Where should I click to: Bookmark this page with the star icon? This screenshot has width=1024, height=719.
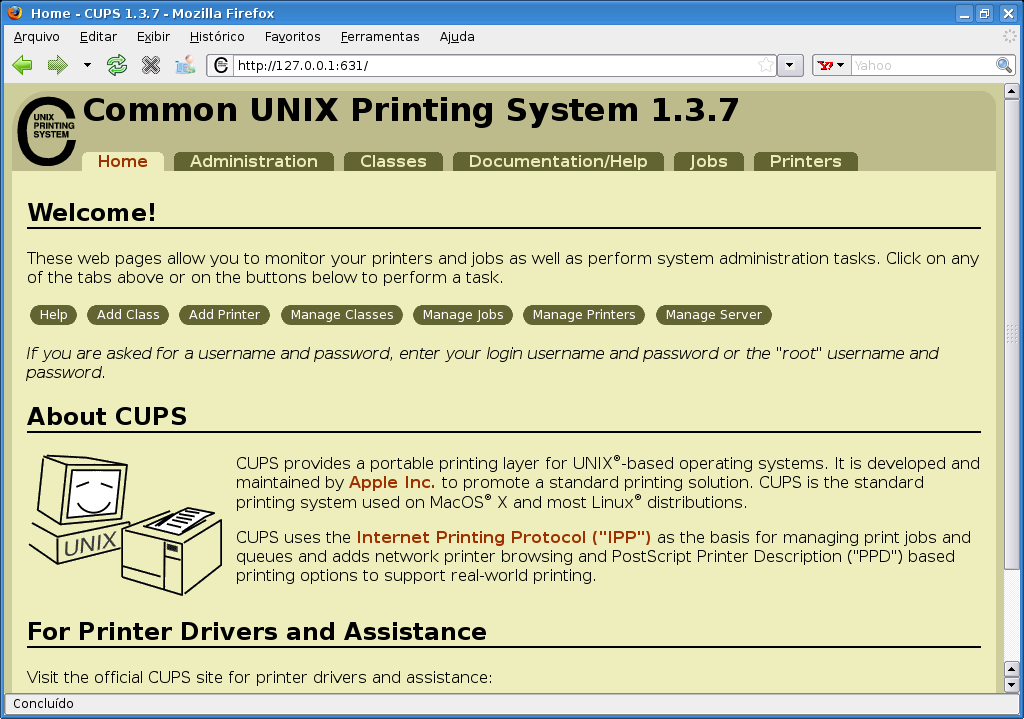point(766,65)
